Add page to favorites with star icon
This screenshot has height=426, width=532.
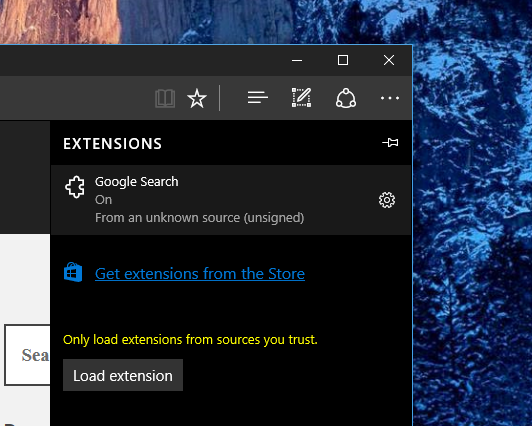click(x=197, y=98)
